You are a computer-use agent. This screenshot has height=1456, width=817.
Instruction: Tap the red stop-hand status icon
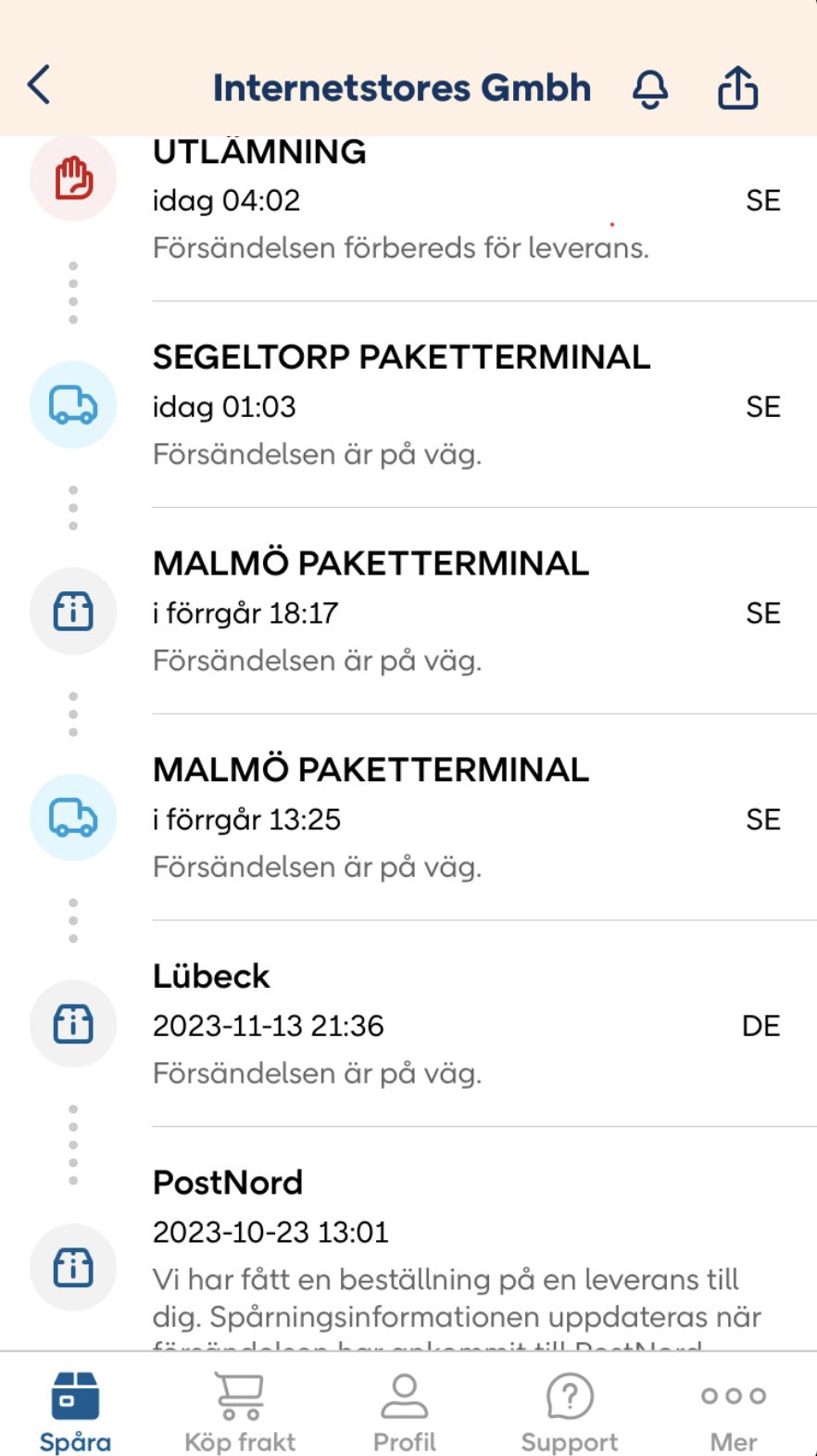(x=73, y=178)
